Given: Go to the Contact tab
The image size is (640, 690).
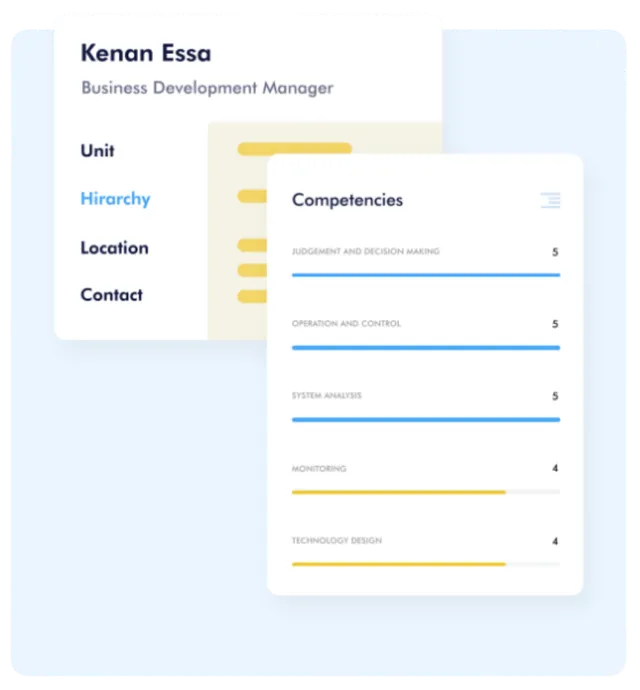Looking at the screenshot, I should pos(111,295).
